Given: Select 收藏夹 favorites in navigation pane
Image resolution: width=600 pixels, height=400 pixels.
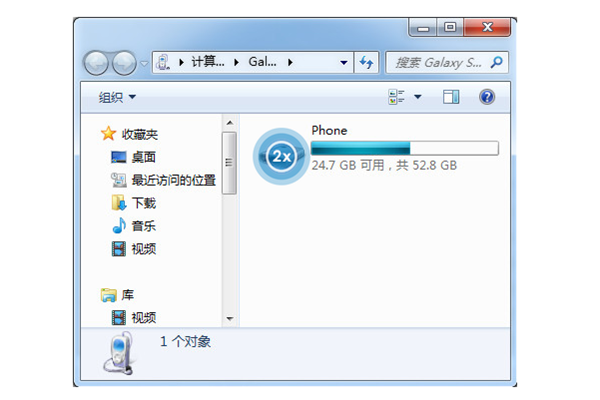Looking at the screenshot, I should pyautogui.click(x=140, y=134).
